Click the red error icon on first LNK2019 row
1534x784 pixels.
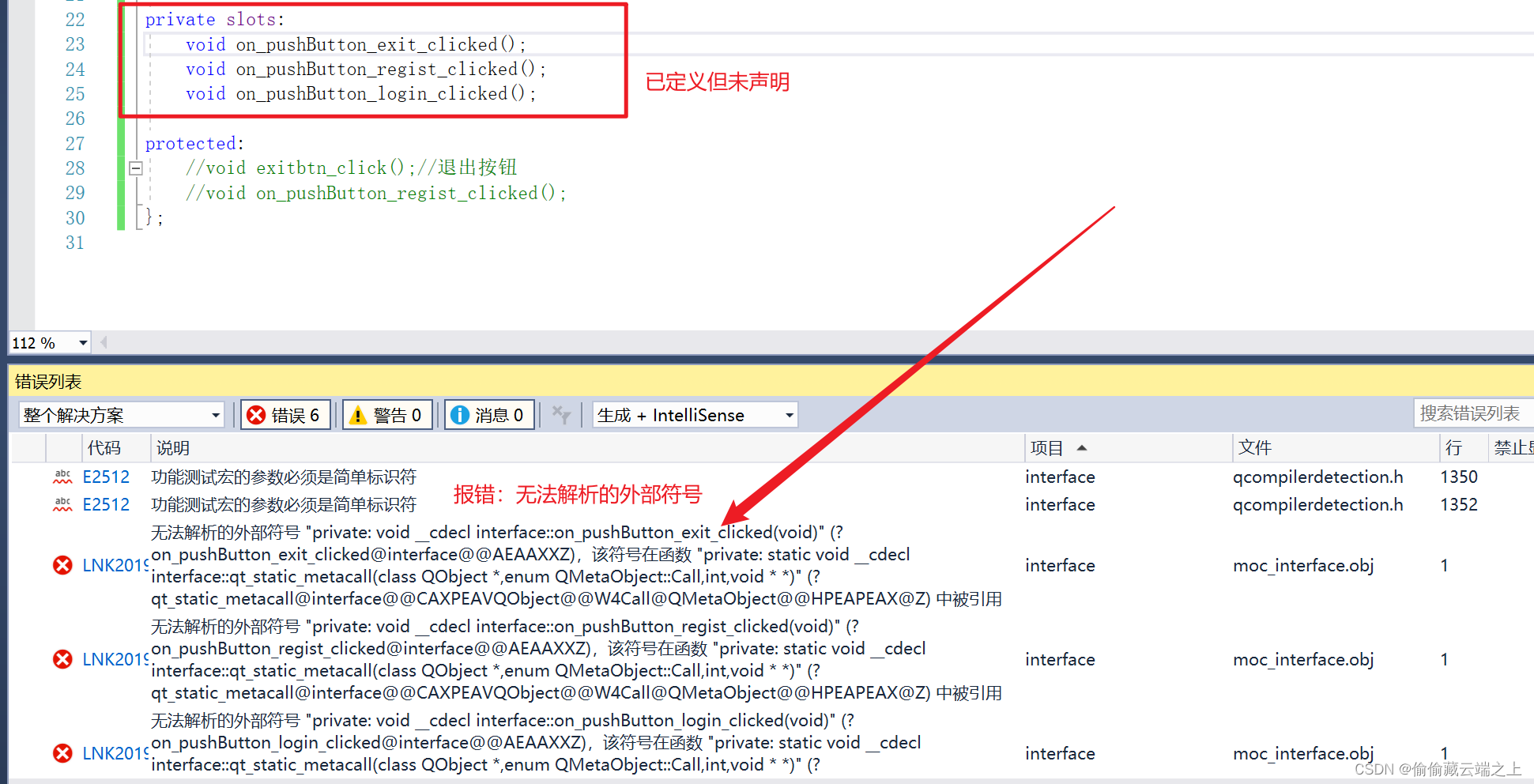pos(62,564)
